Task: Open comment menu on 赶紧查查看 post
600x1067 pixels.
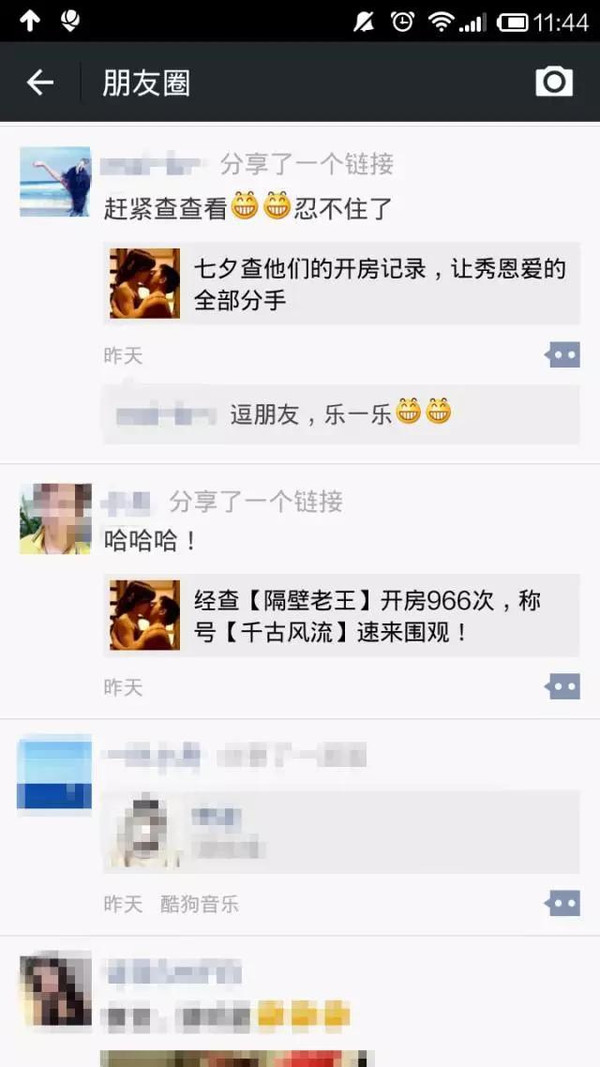Action: coord(563,355)
